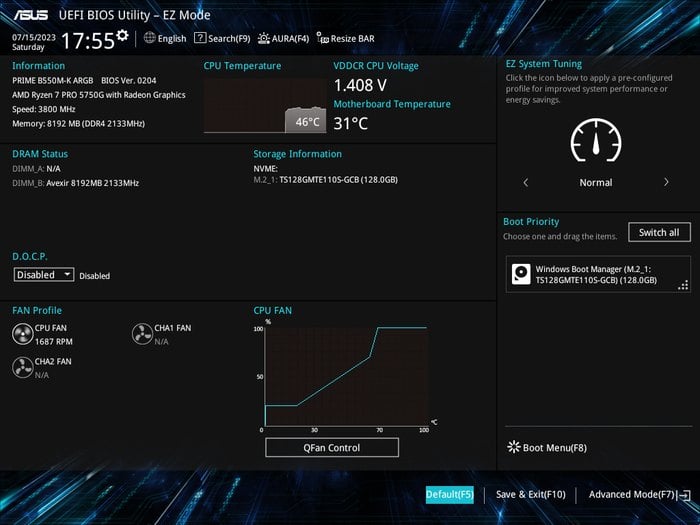Click the 1687 RPM CPU fan speed

pos(54,342)
